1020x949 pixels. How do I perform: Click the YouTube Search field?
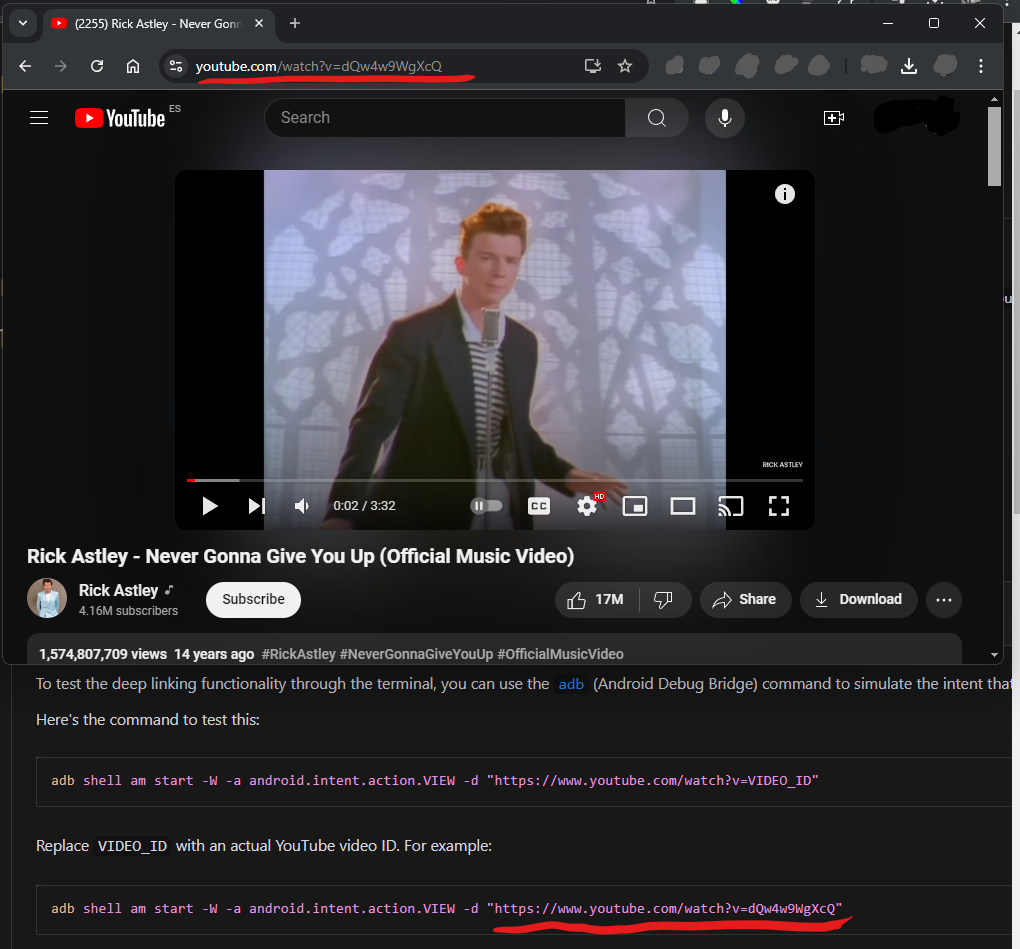tap(445, 118)
